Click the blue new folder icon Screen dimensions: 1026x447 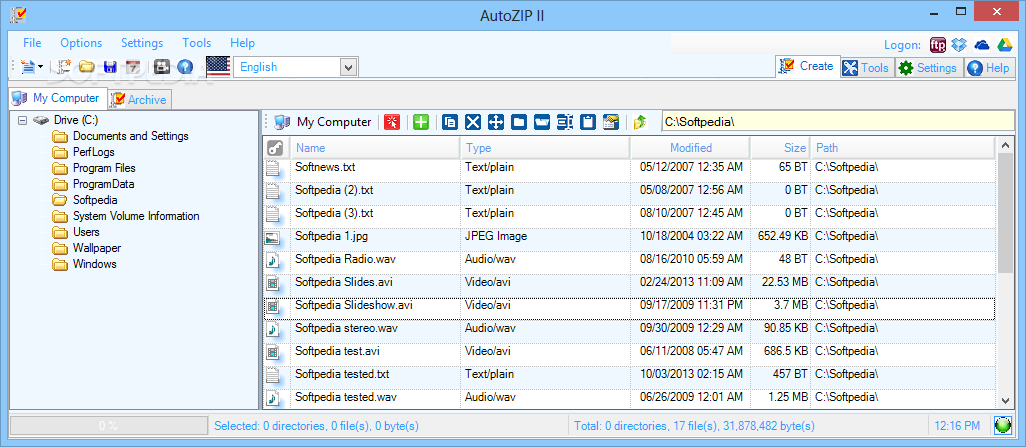(x=519, y=122)
